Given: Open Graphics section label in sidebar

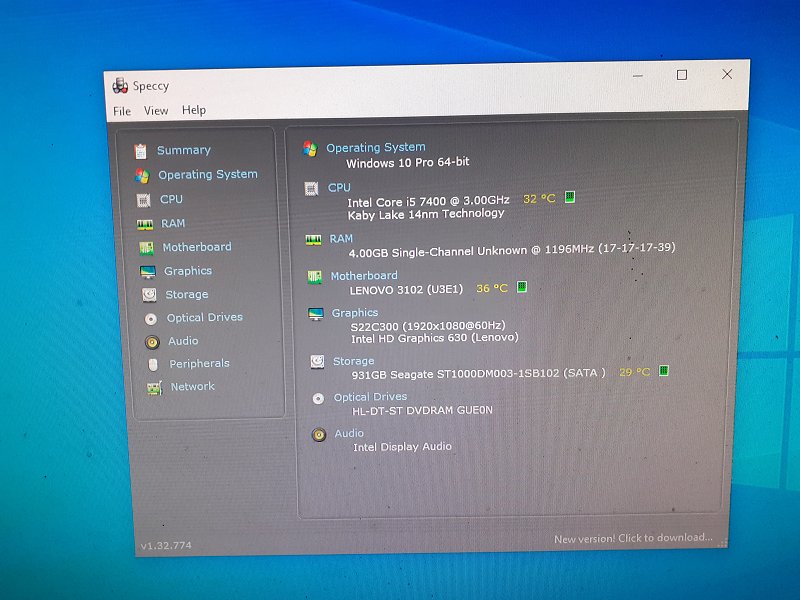Looking at the screenshot, I should [188, 271].
